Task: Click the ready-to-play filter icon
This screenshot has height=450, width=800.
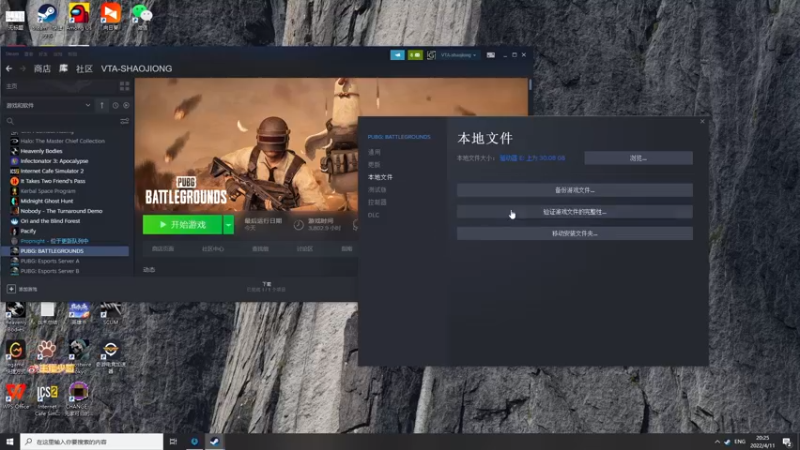Action: click(126, 105)
